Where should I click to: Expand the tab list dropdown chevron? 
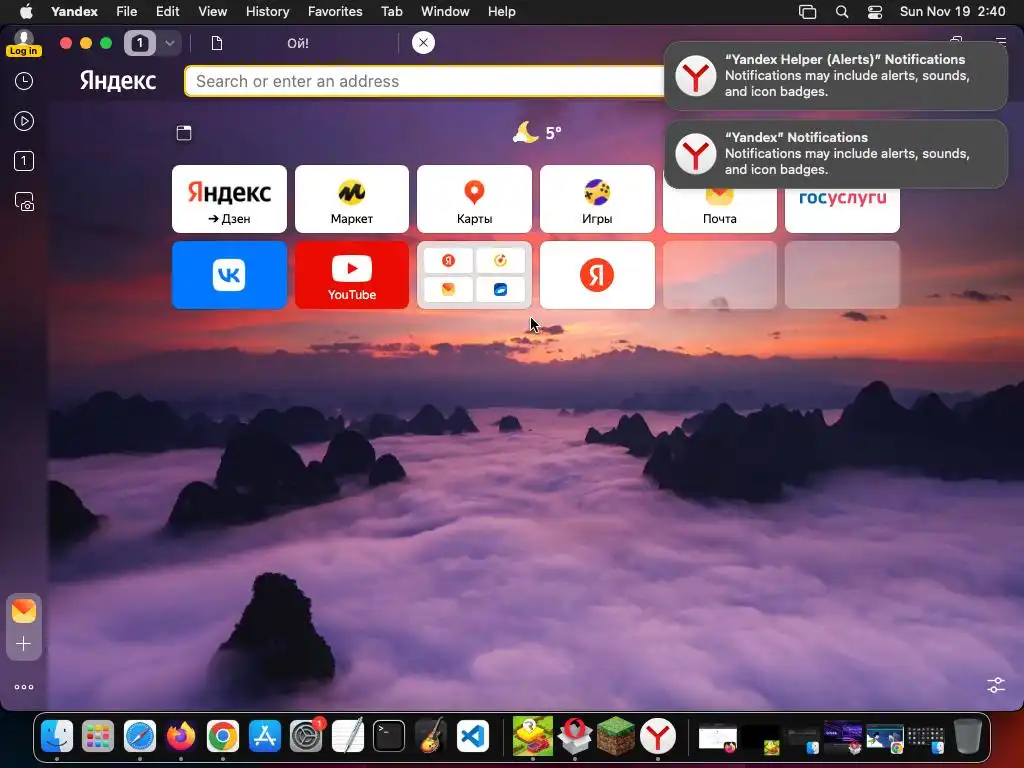pyautogui.click(x=170, y=44)
